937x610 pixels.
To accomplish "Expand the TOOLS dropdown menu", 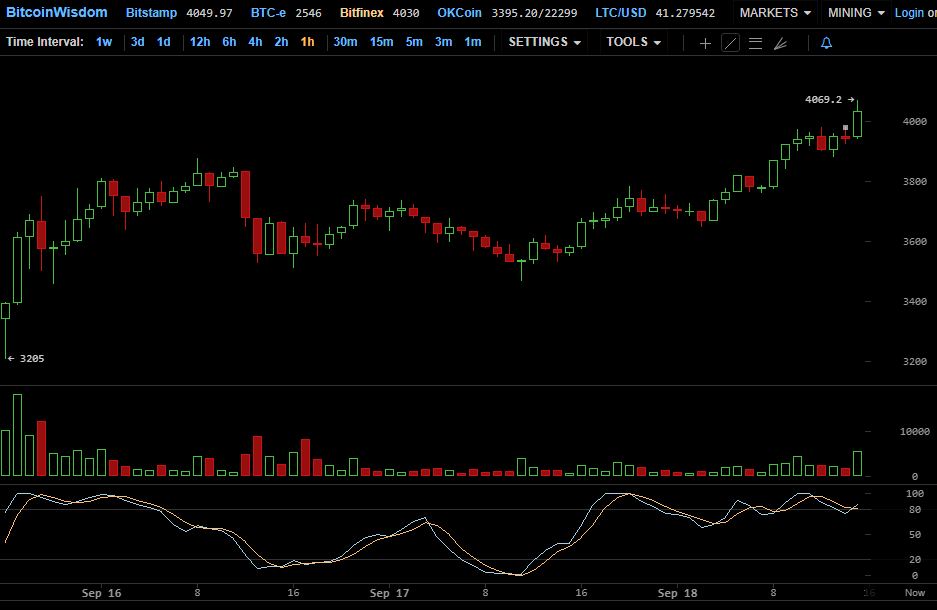I will (x=633, y=42).
